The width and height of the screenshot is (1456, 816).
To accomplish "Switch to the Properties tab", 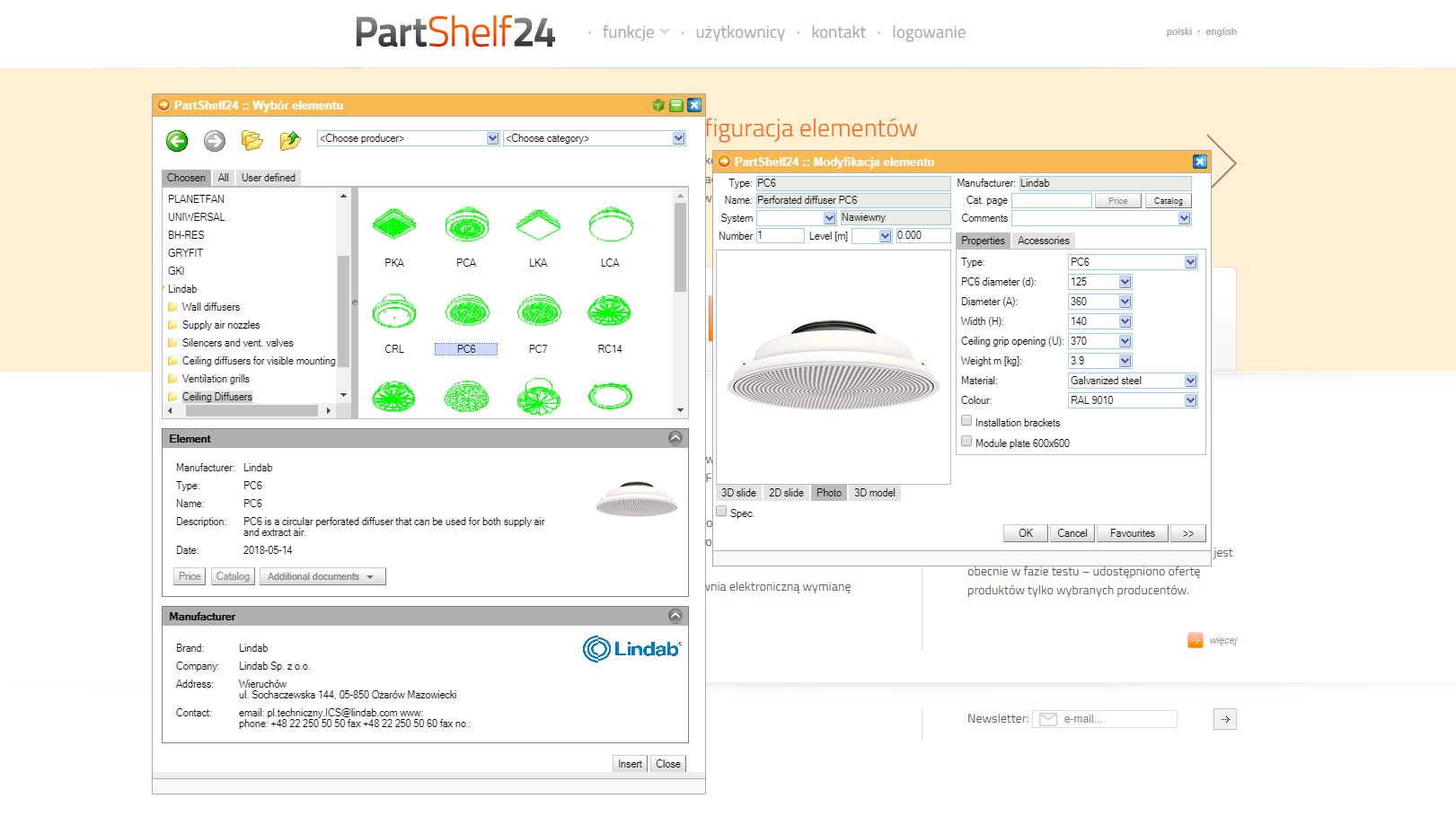I will (983, 241).
